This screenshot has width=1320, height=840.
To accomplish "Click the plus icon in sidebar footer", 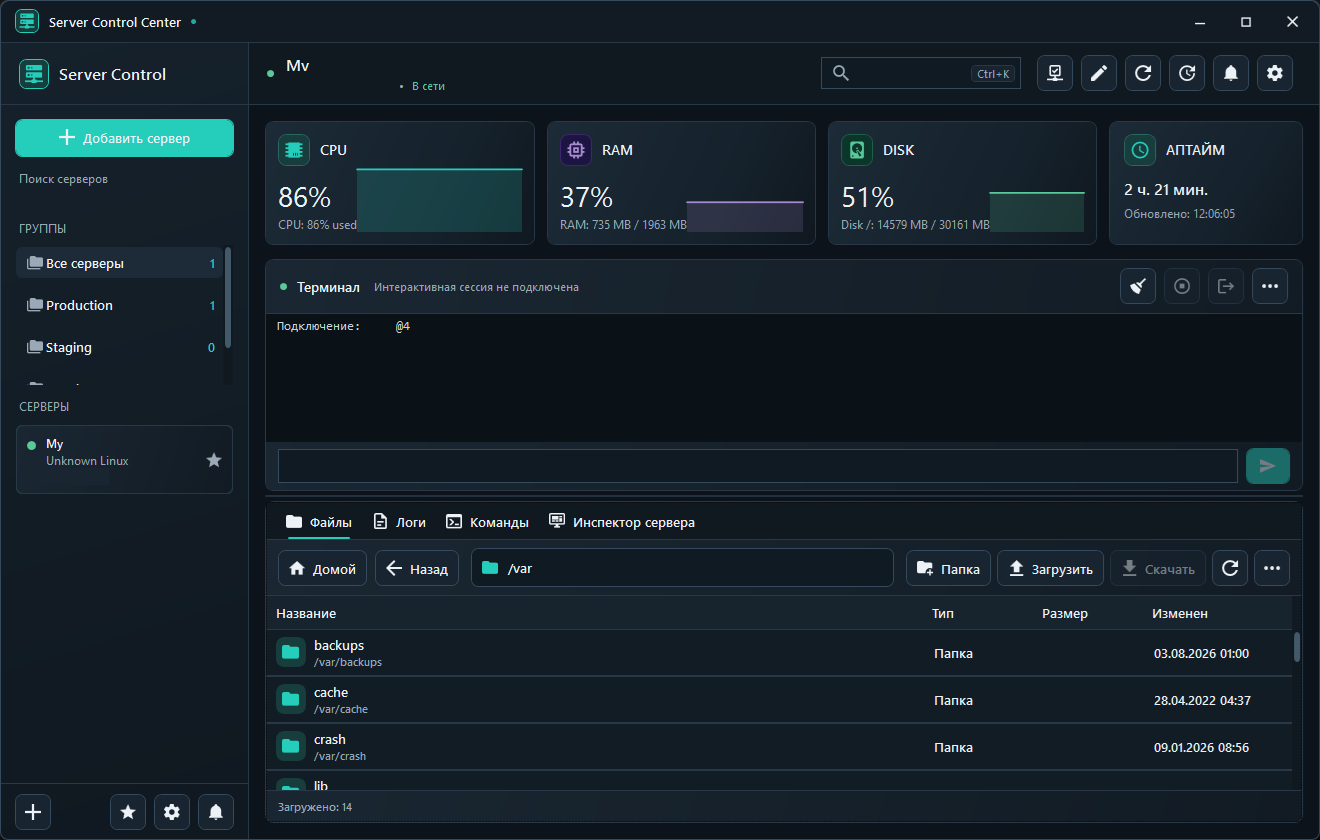I will click(x=33, y=812).
